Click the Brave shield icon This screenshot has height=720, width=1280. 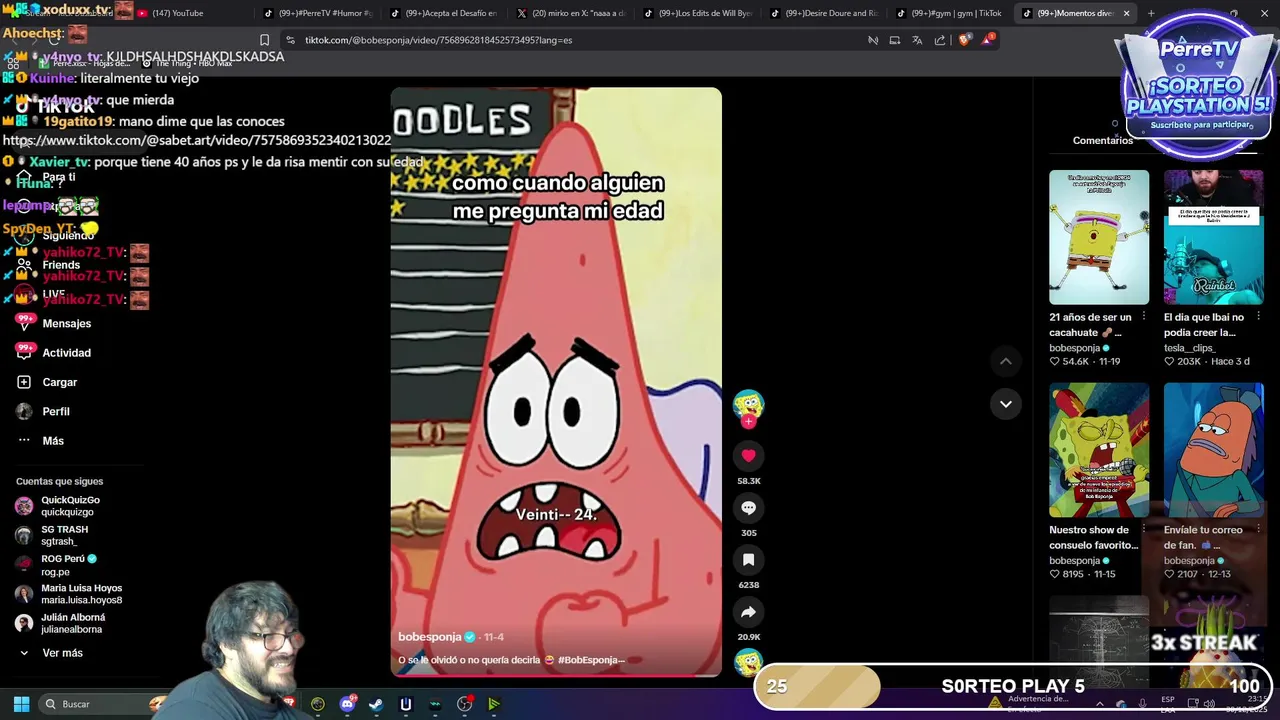tap(964, 40)
